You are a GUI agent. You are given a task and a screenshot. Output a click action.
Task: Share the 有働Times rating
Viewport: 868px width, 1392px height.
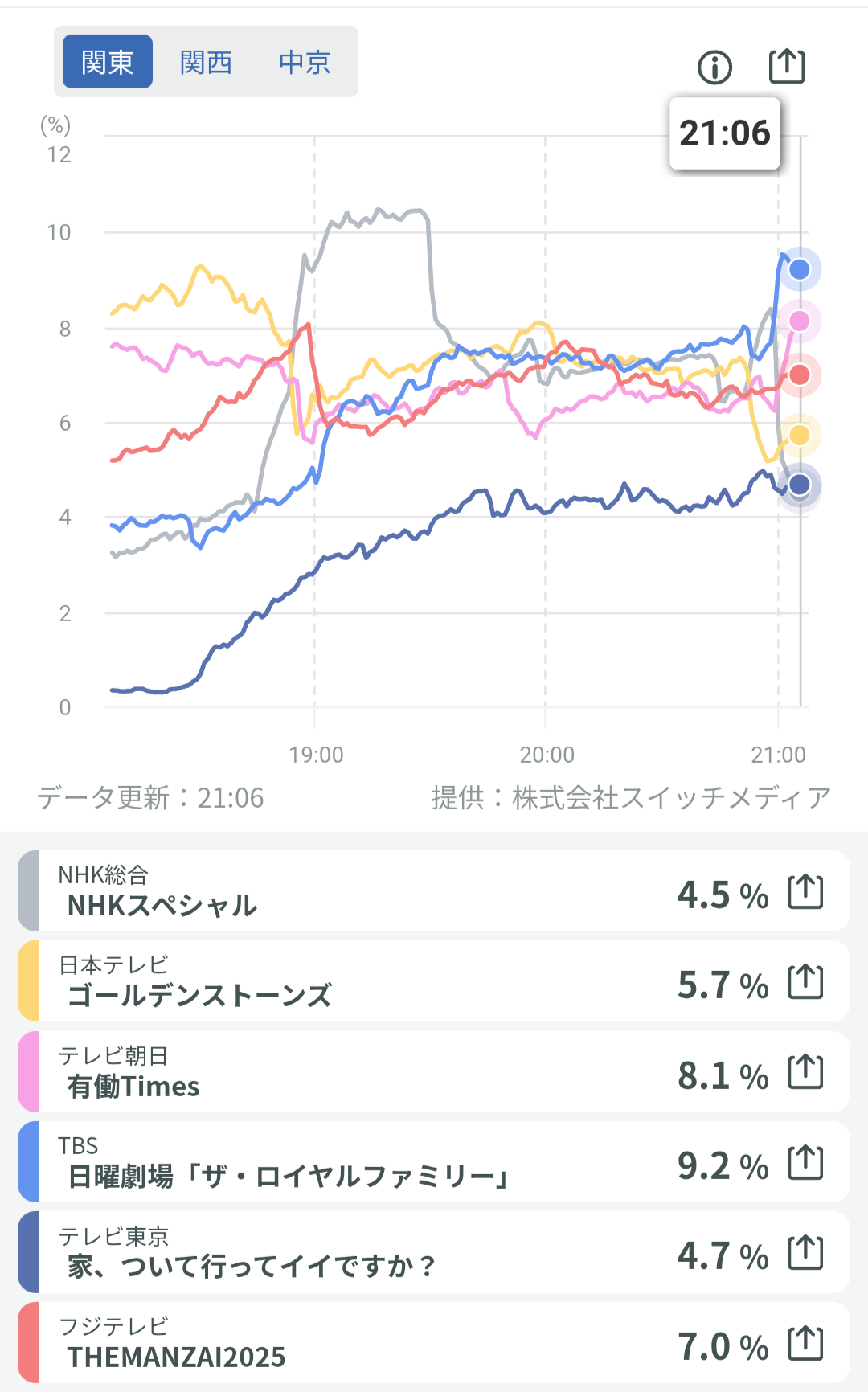(x=805, y=1073)
